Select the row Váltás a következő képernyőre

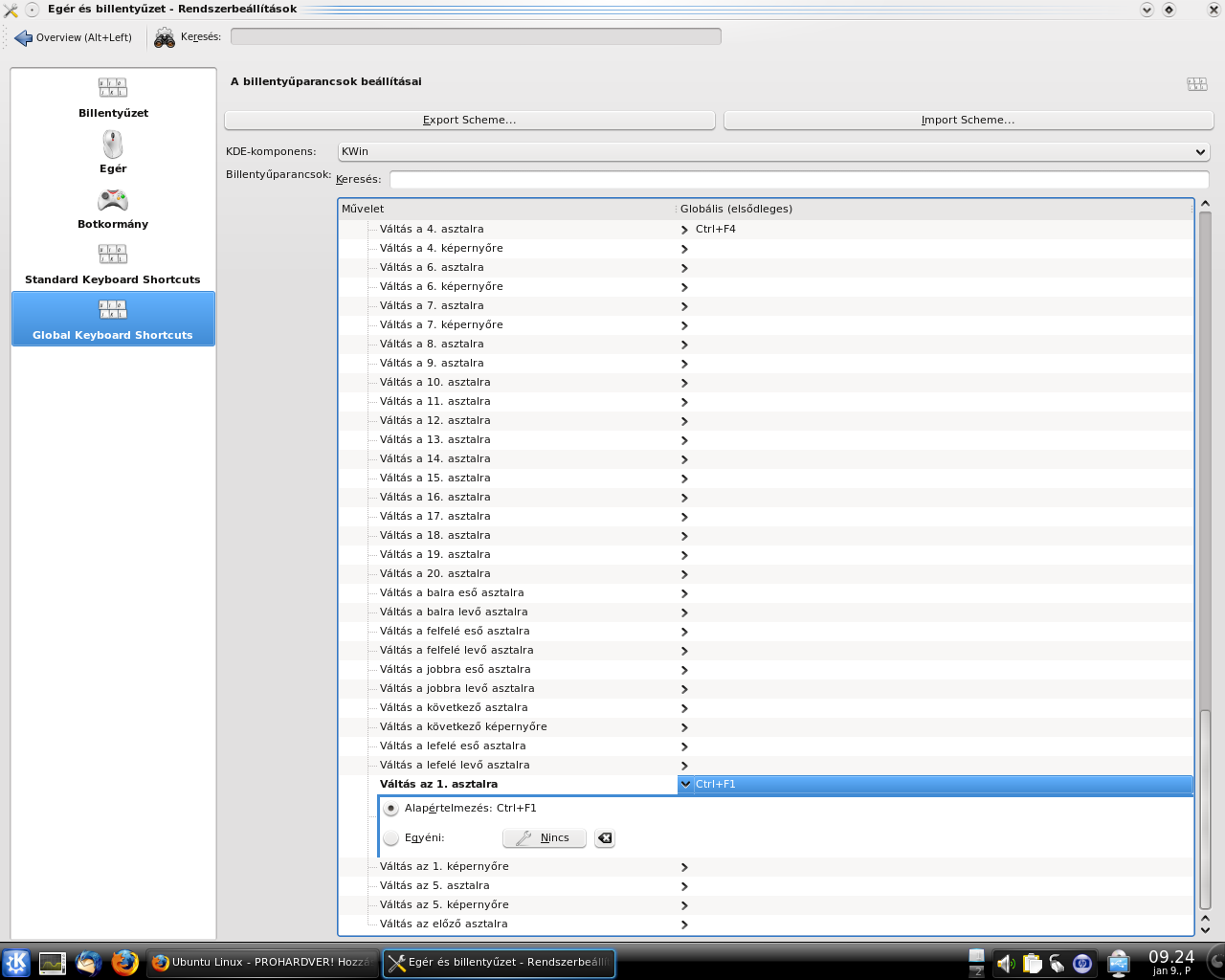pos(766,727)
